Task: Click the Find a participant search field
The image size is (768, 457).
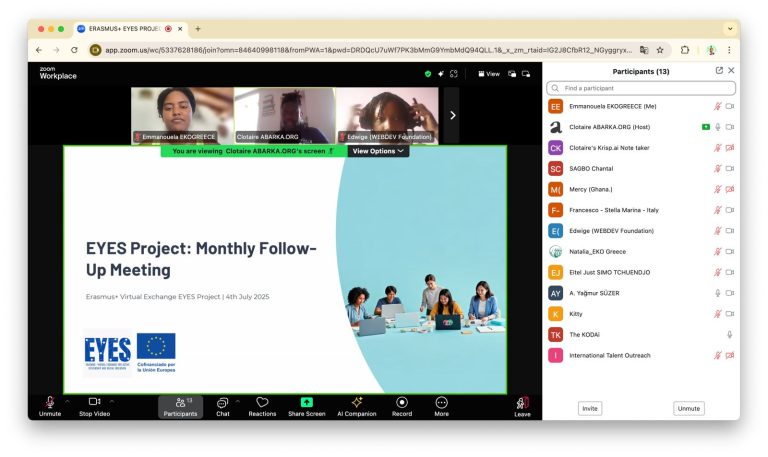Action: pyautogui.click(x=641, y=88)
